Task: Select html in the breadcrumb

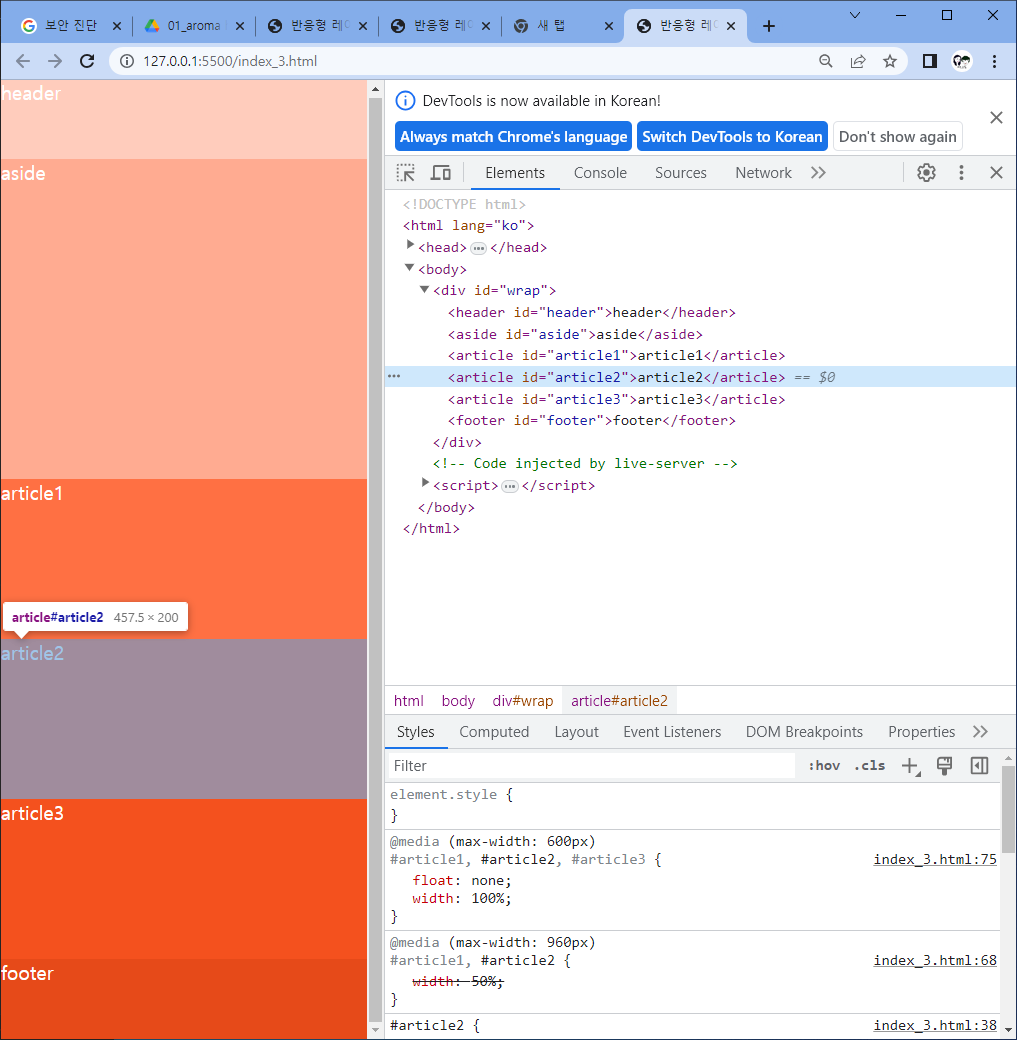Action: 408,700
